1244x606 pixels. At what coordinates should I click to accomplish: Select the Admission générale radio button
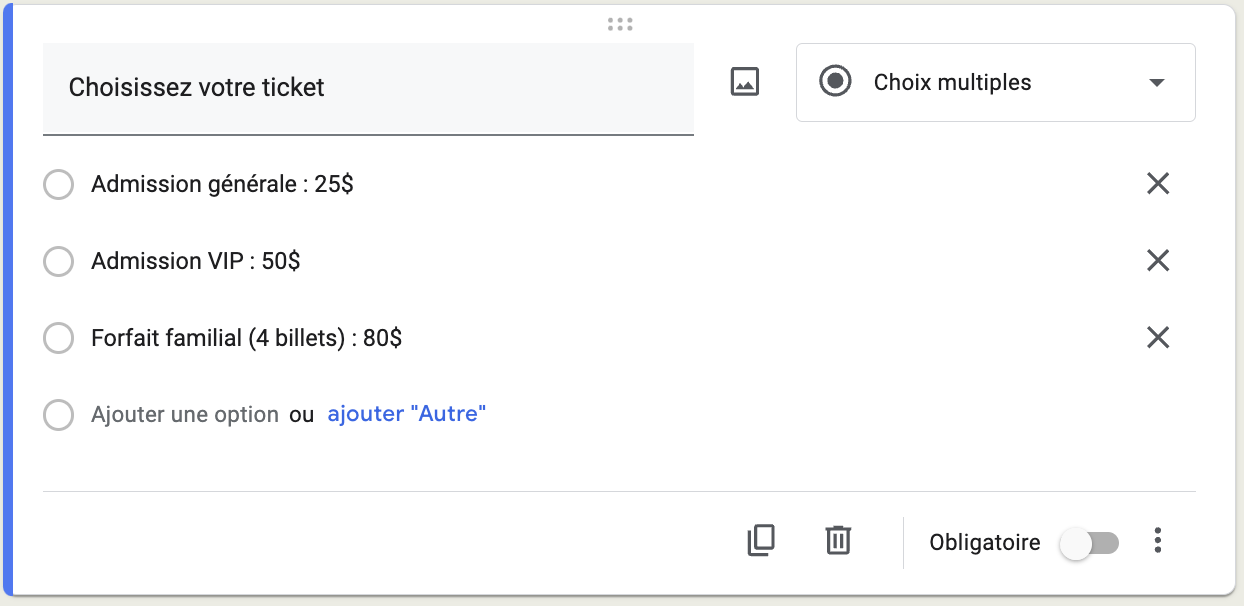point(59,185)
